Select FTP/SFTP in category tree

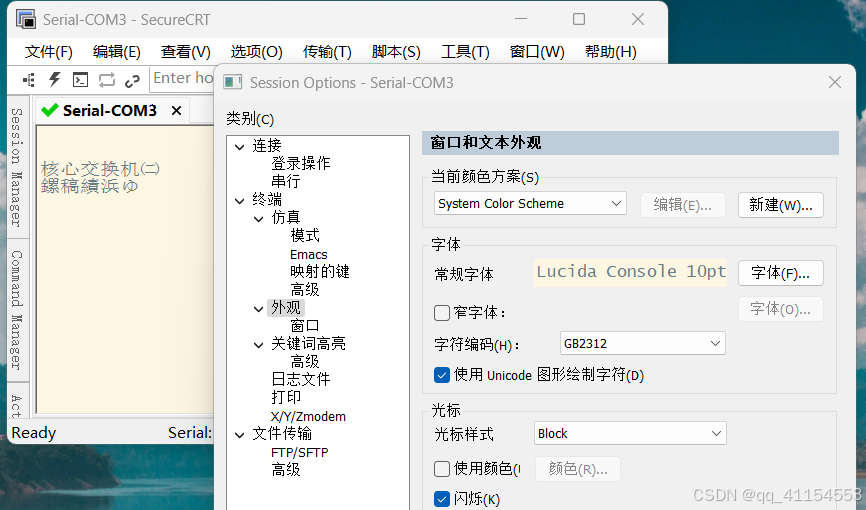299,452
